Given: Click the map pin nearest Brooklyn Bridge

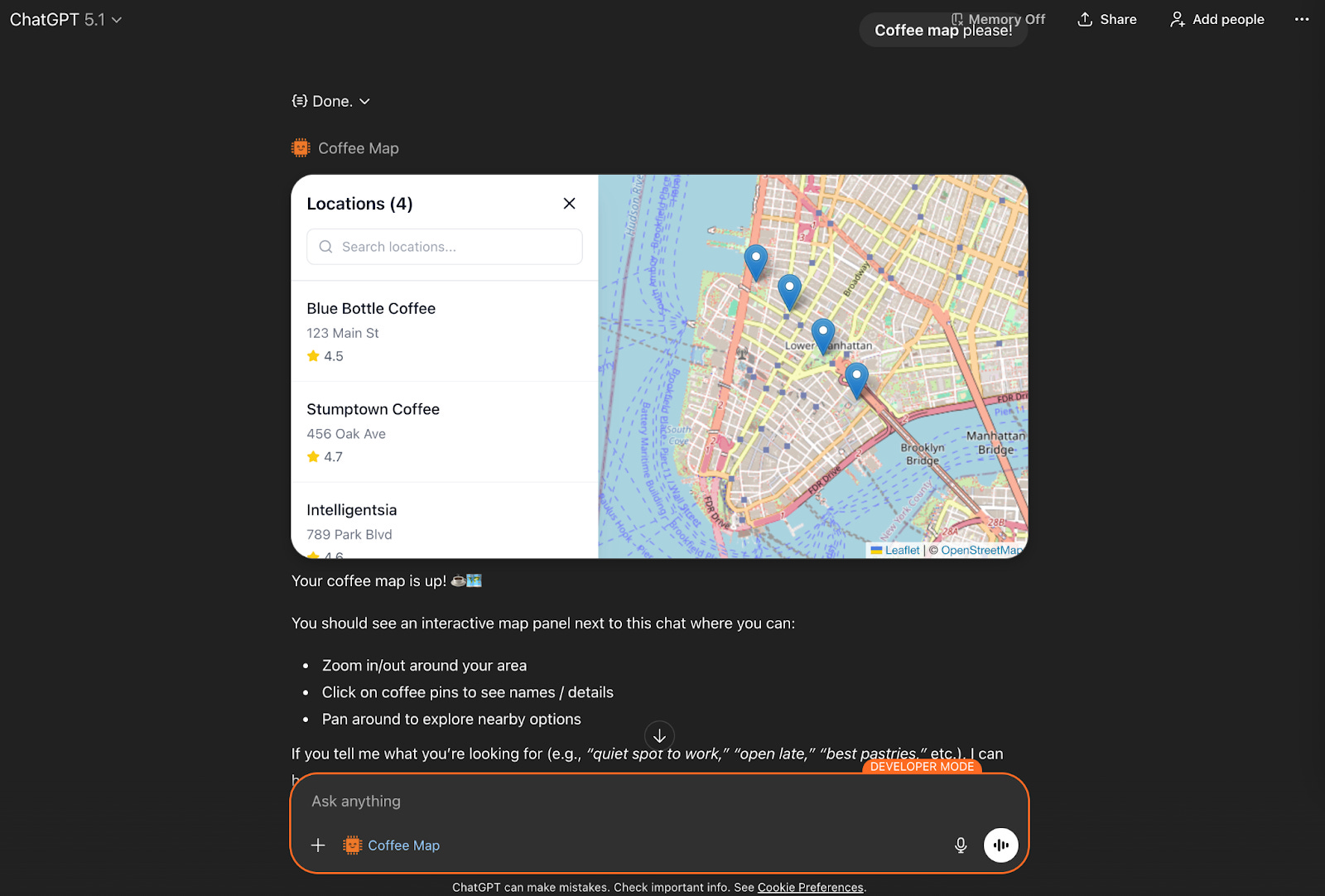Looking at the screenshot, I should [x=856, y=381].
